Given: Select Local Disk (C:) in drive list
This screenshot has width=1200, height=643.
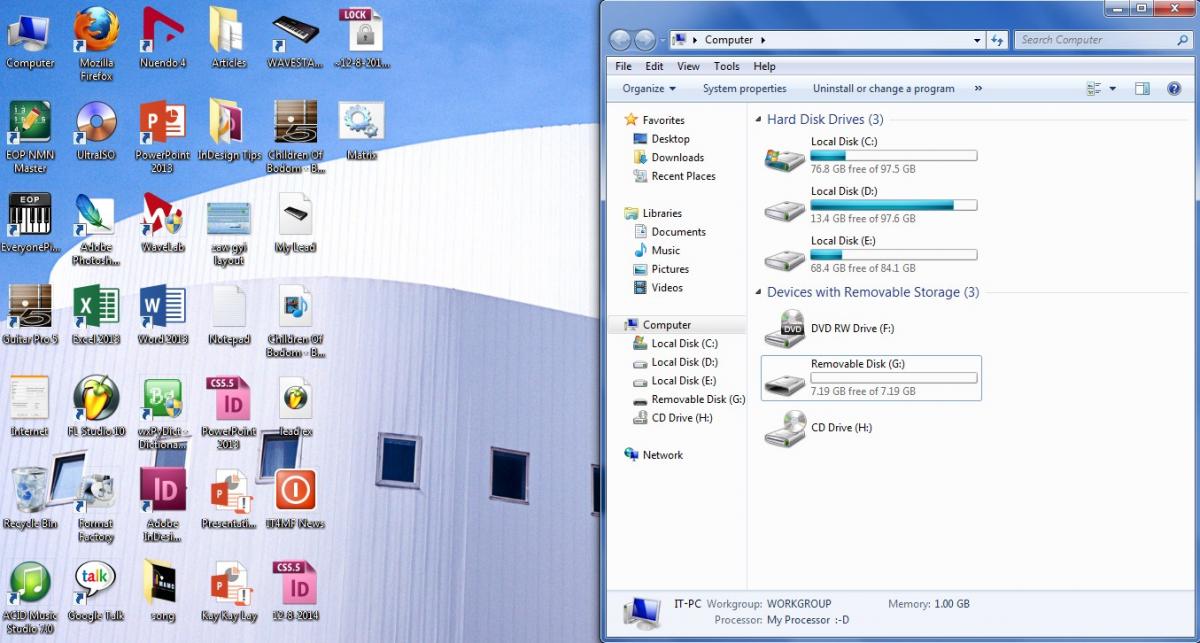Looking at the screenshot, I should click(x=871, y=156).
